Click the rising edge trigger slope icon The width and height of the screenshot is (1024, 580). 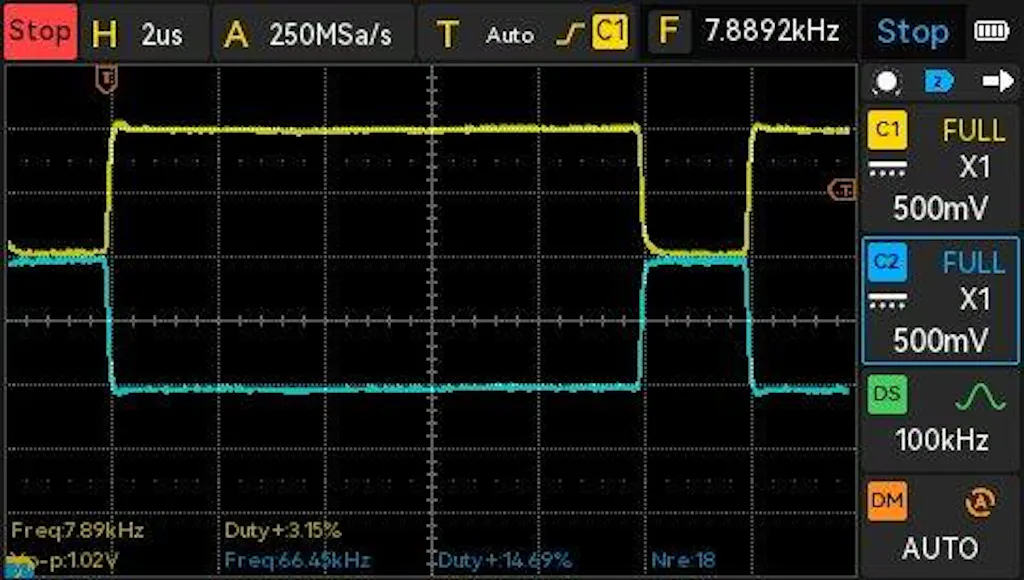(570, 33)
